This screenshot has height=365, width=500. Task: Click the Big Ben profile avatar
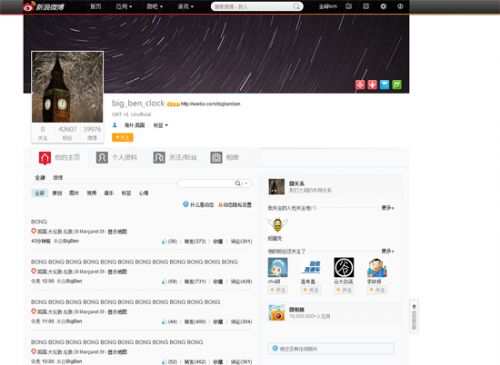coord(67,87)
